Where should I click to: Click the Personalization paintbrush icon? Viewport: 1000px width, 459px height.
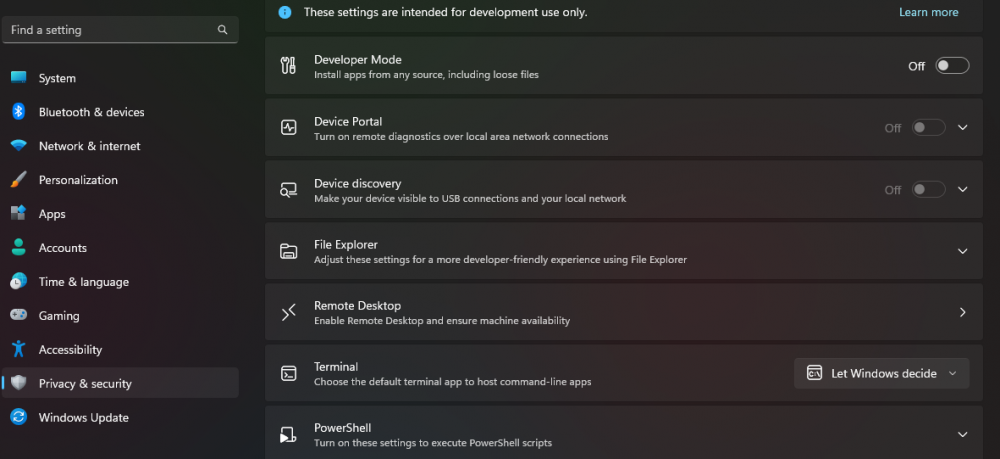18,180
